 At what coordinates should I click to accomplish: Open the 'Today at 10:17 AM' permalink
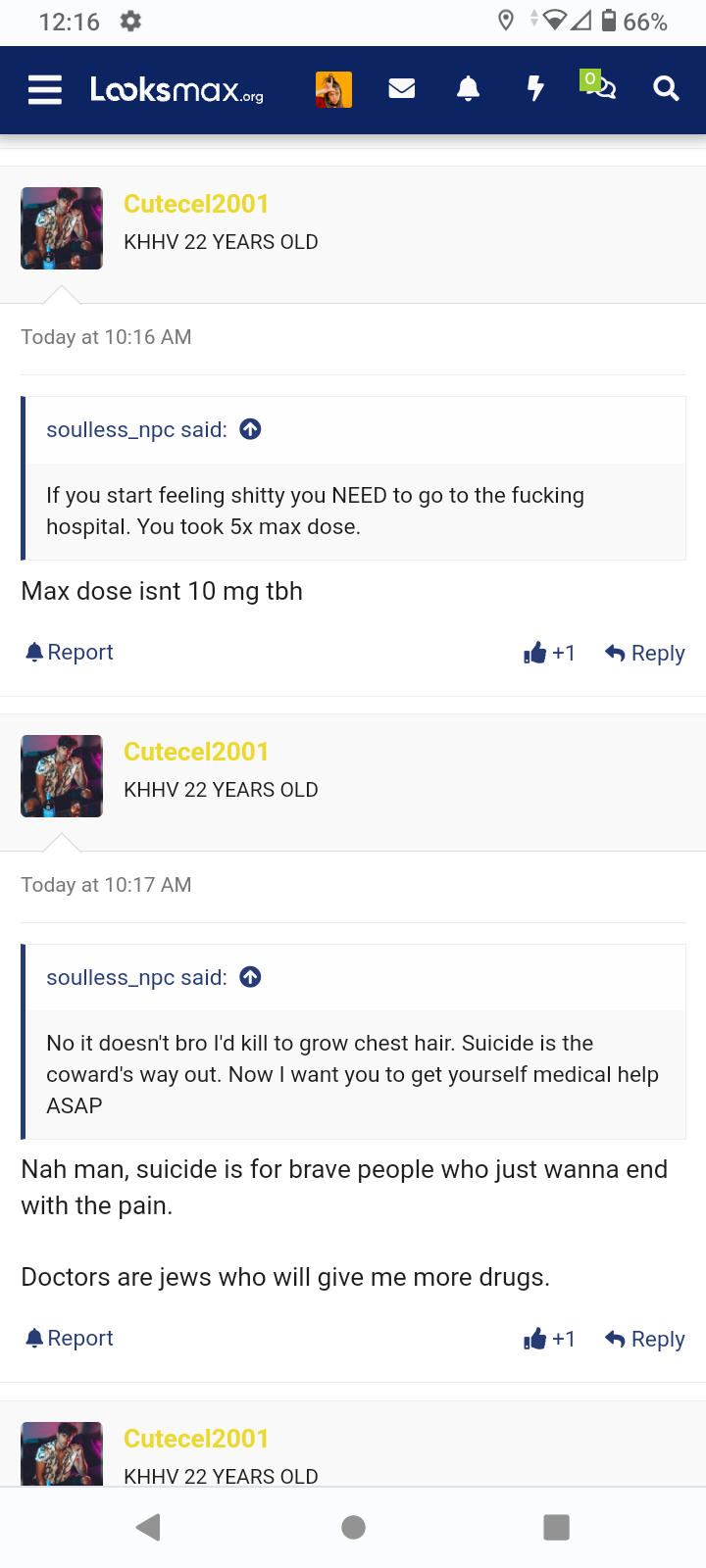click(106, 885)
